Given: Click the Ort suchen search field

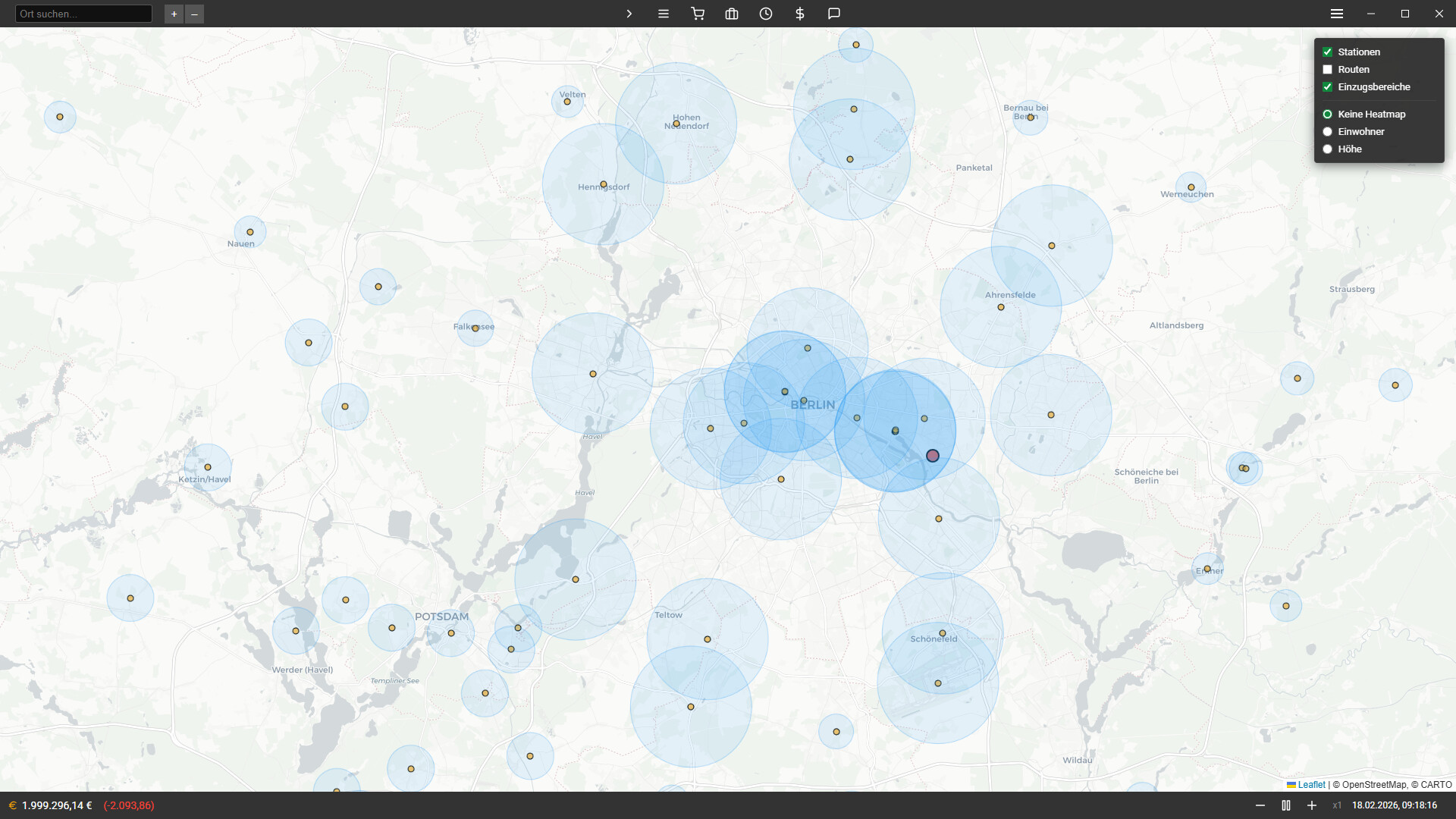Looking at the screenshot, I should tap(83, 13).
